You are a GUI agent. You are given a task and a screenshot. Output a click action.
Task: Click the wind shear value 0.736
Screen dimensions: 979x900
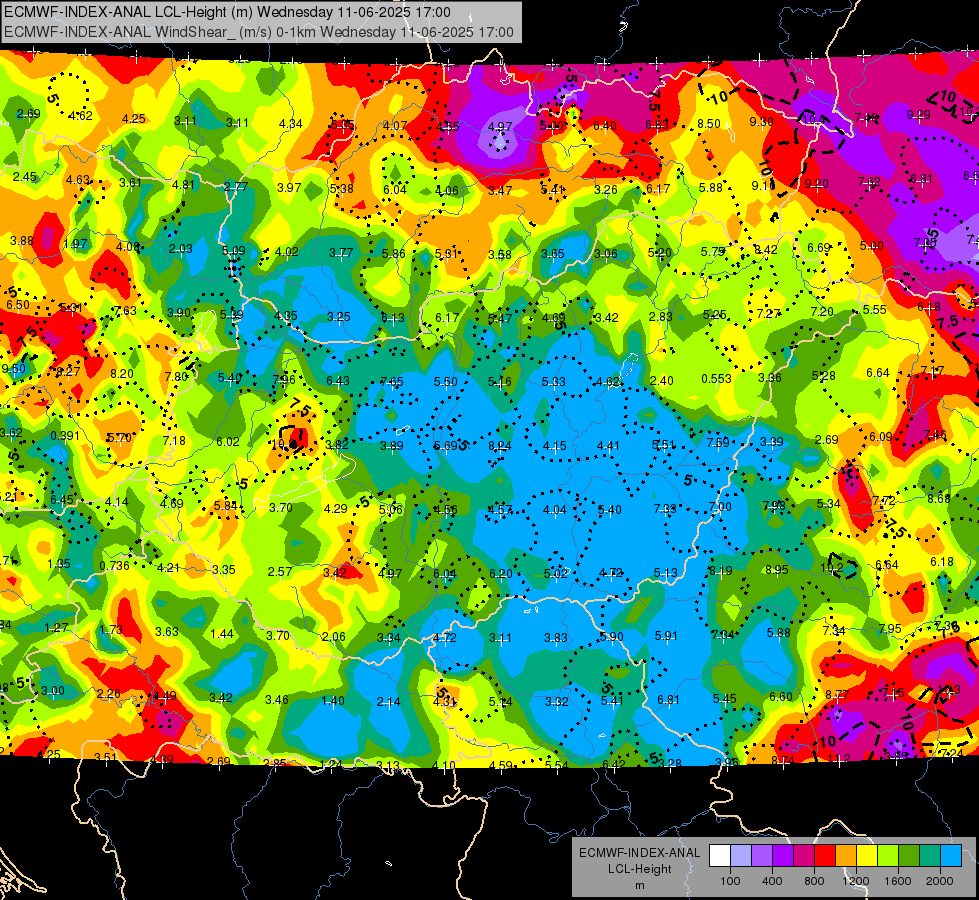[114, 566]
